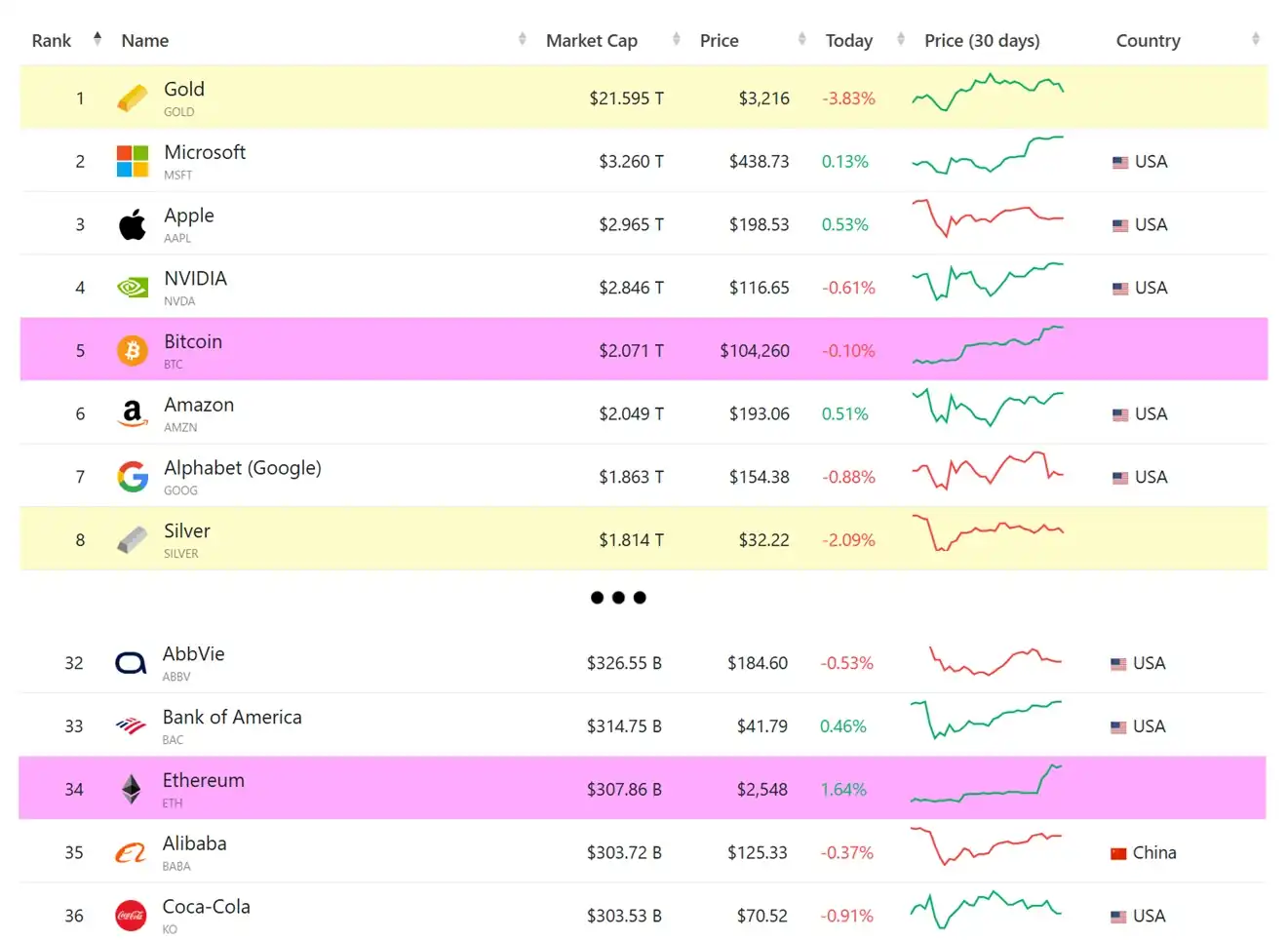Sort table using Market Cap arrows
The width and height of the screenshot is (1288, 940).
(677, 39)
